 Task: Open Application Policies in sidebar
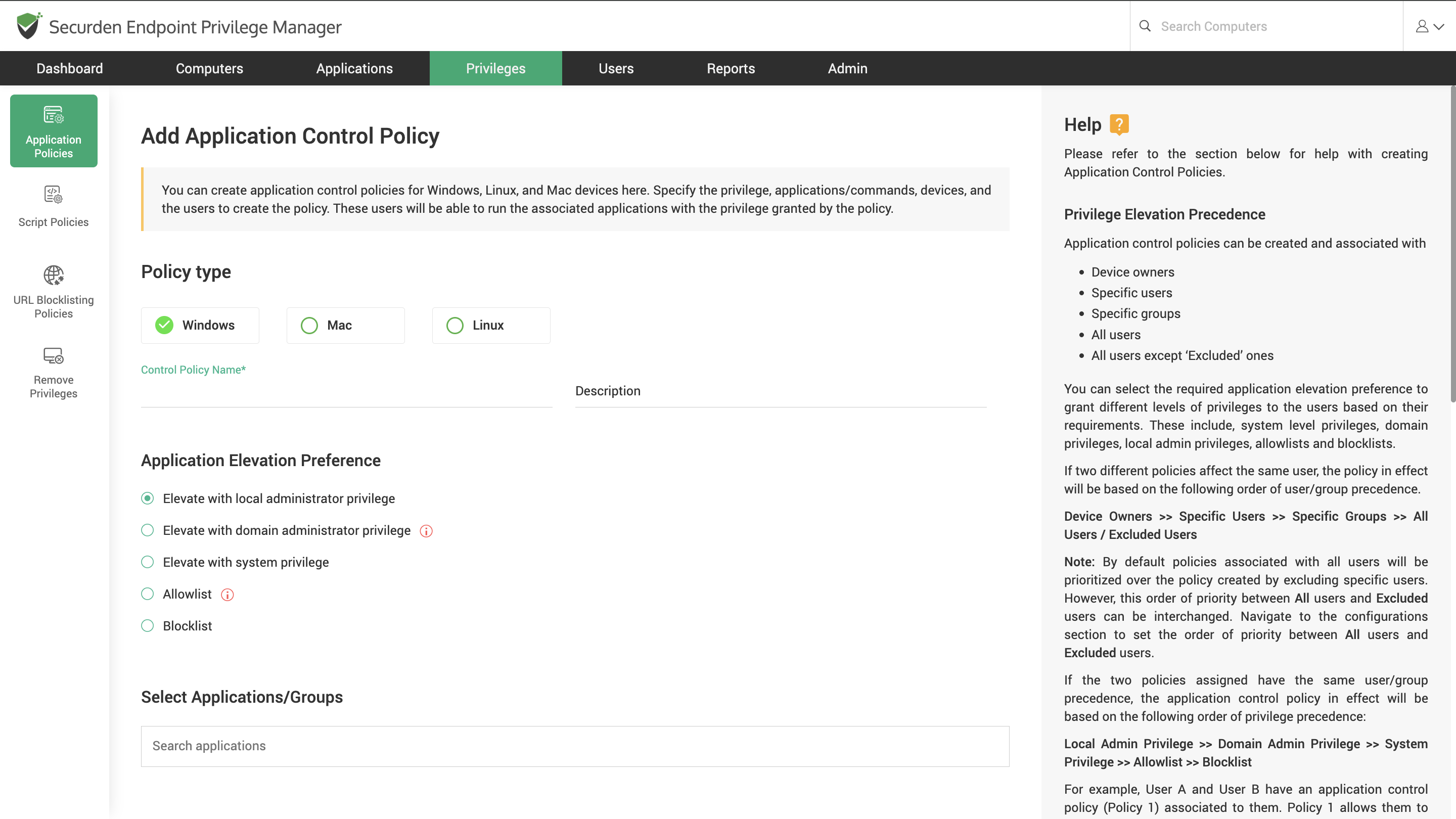pos(54,130)
